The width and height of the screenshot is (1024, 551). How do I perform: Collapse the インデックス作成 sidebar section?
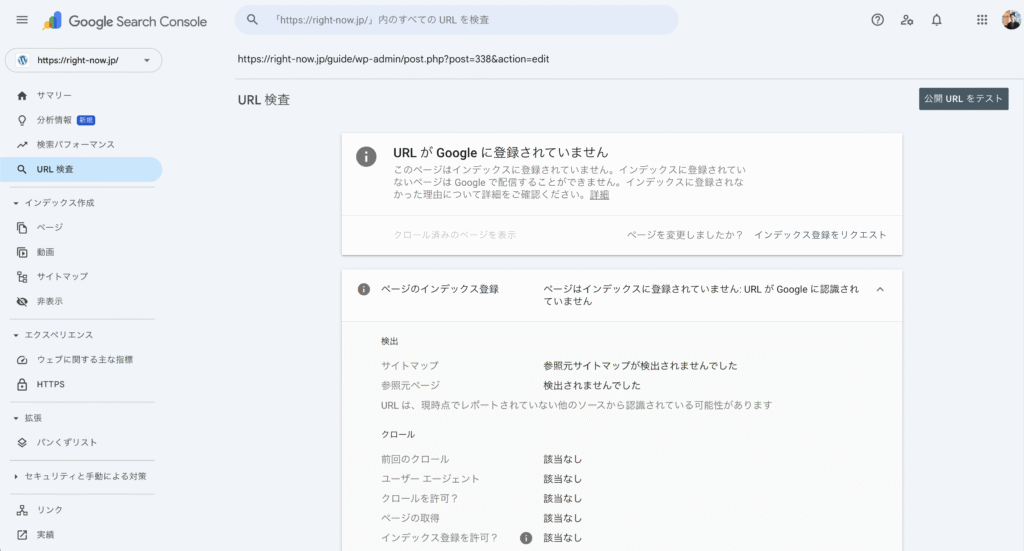tap(16, 203)
